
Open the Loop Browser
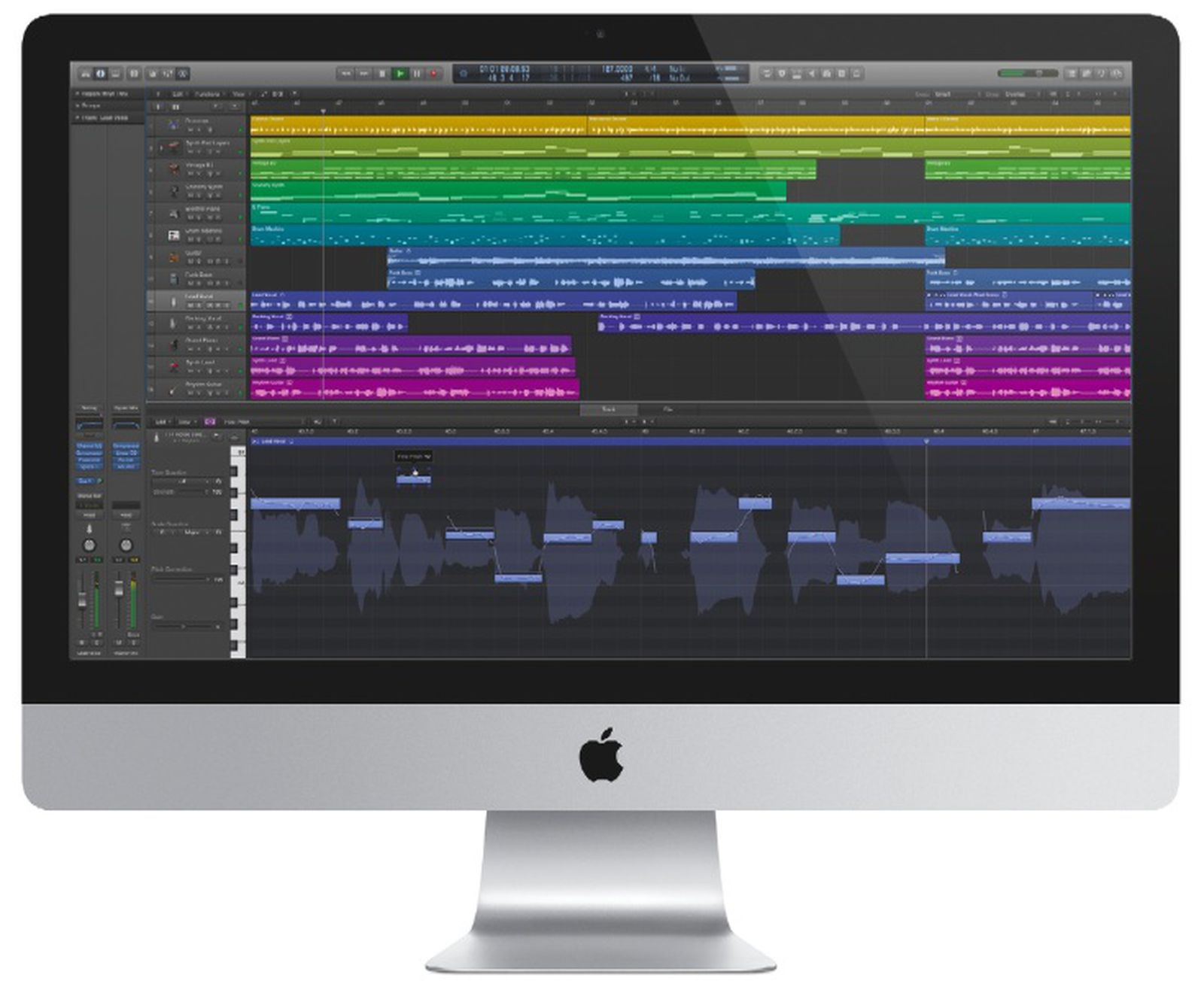pyautogui.click(x=1101, y=74)
